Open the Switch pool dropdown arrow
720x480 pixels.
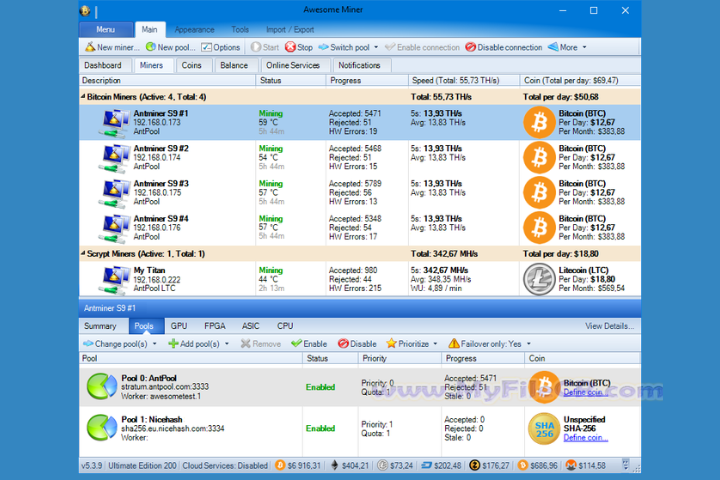(376, 47)
